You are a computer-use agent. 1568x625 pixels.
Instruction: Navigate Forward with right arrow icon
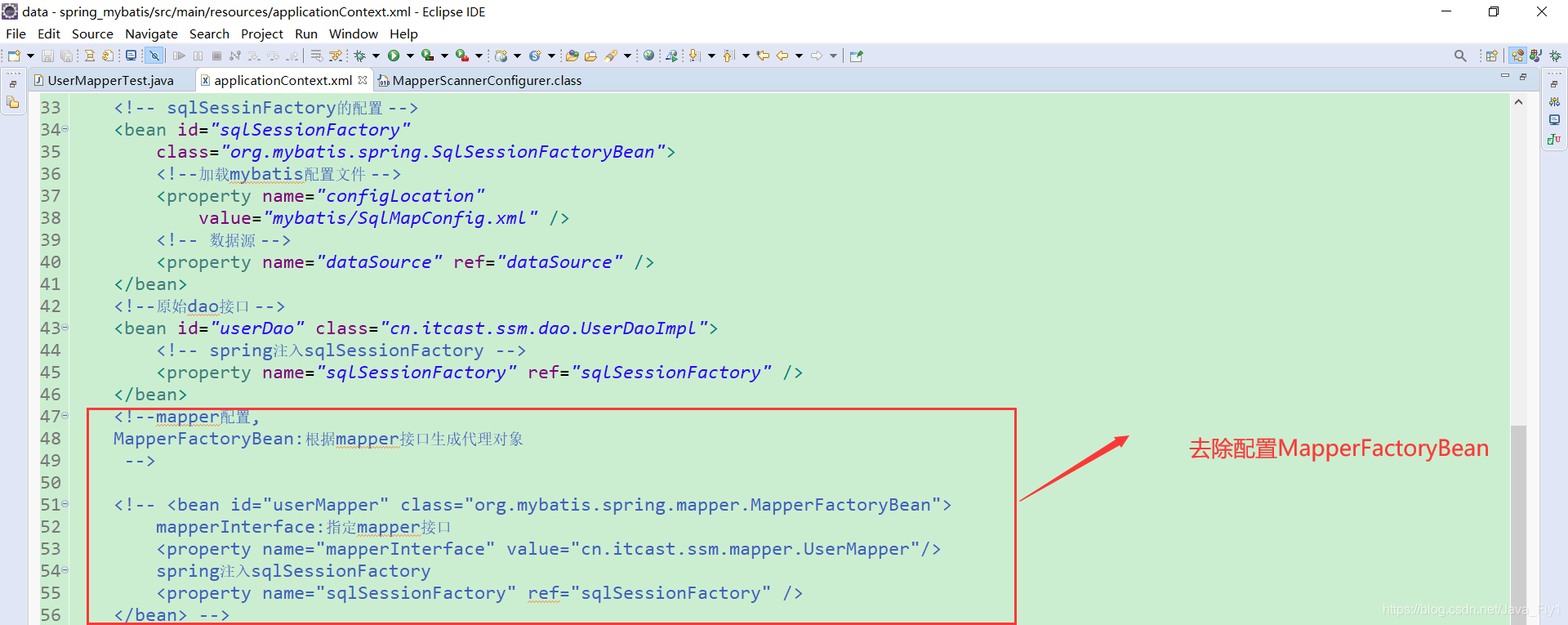816,56
